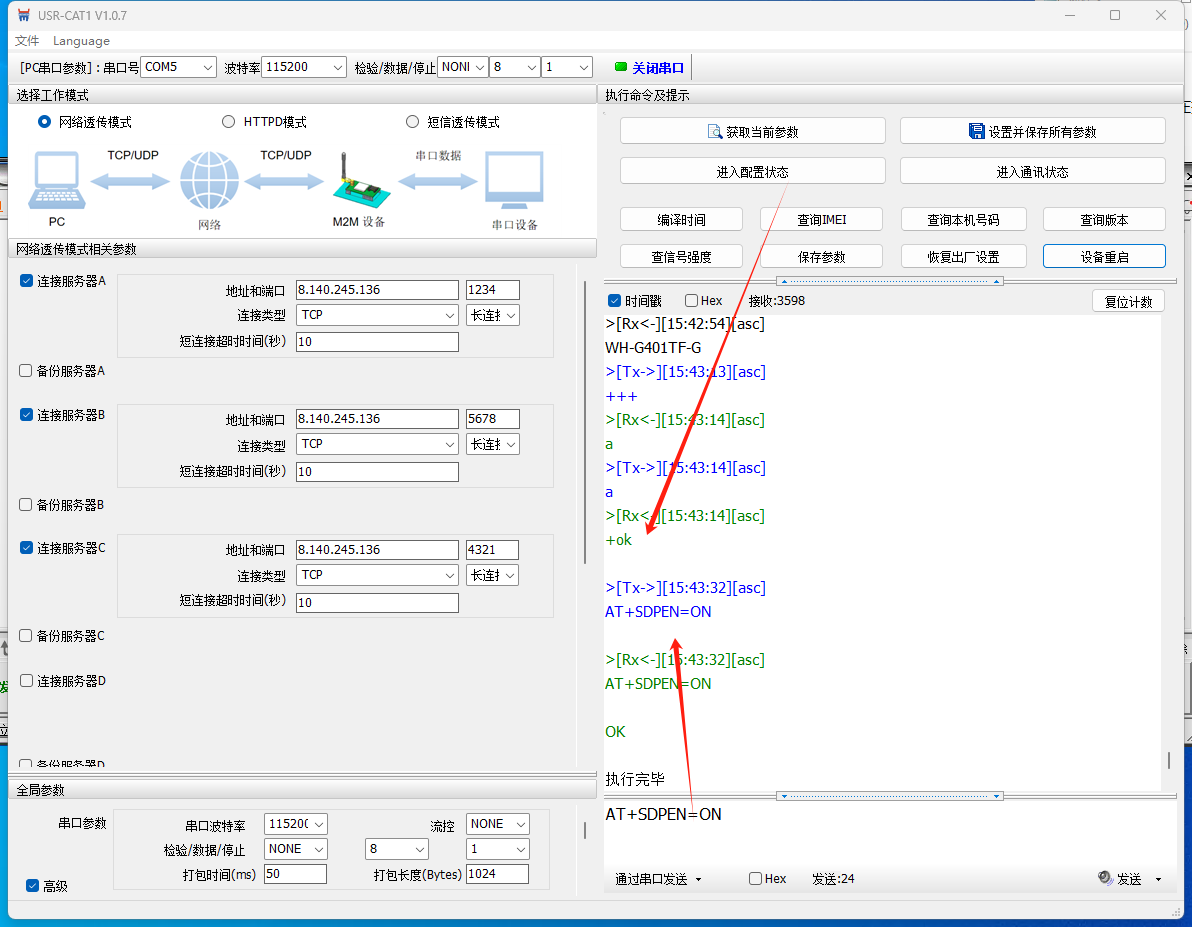
Task: Click server A address field 8.140.245.136
Action: point(377,290)
